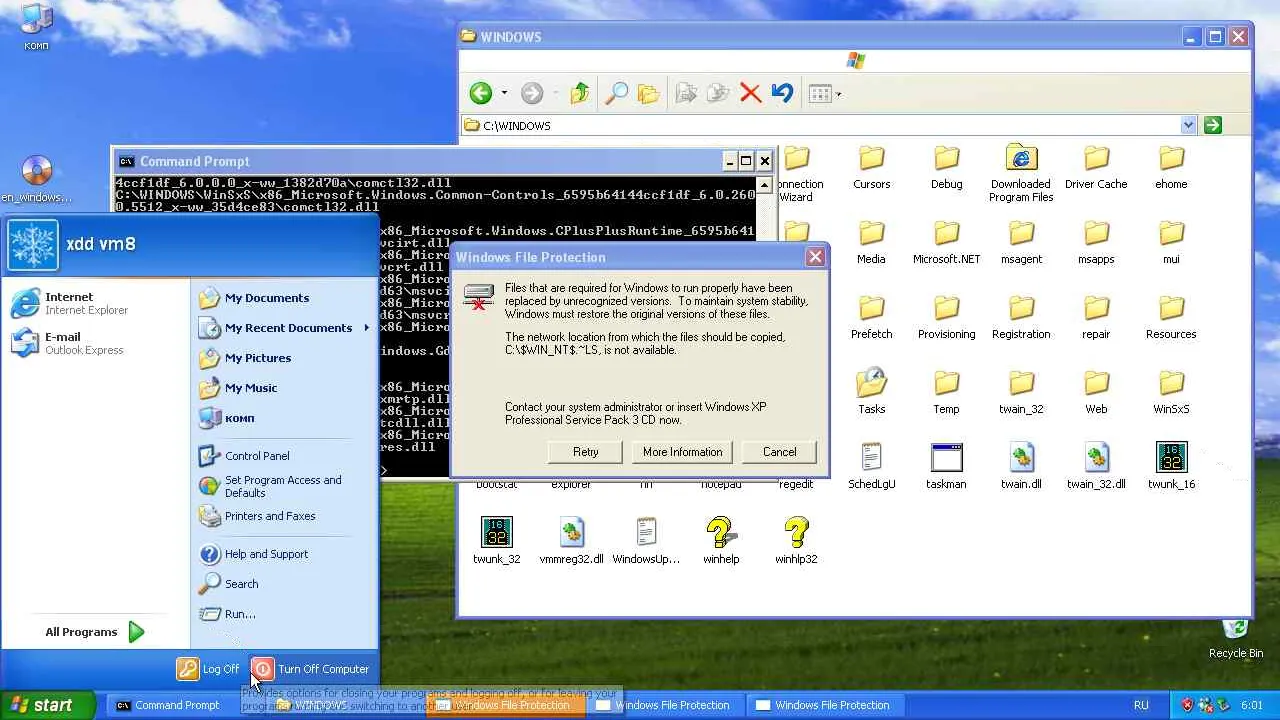Open the Search magnifier in Explorer toolbar
The image size is (1280, 720).
coord(616,93)
